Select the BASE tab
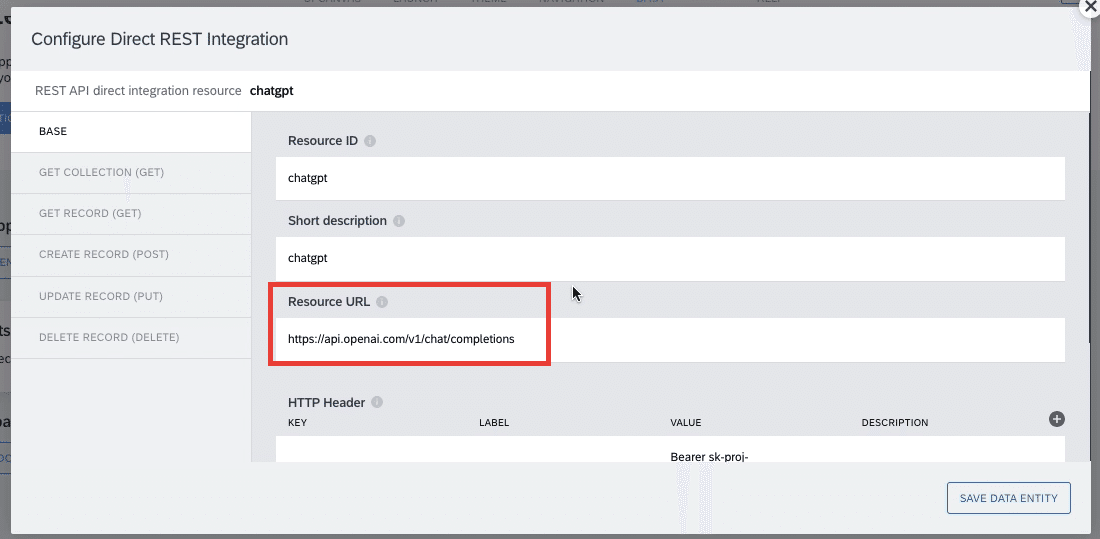 [x=131, y=132]
